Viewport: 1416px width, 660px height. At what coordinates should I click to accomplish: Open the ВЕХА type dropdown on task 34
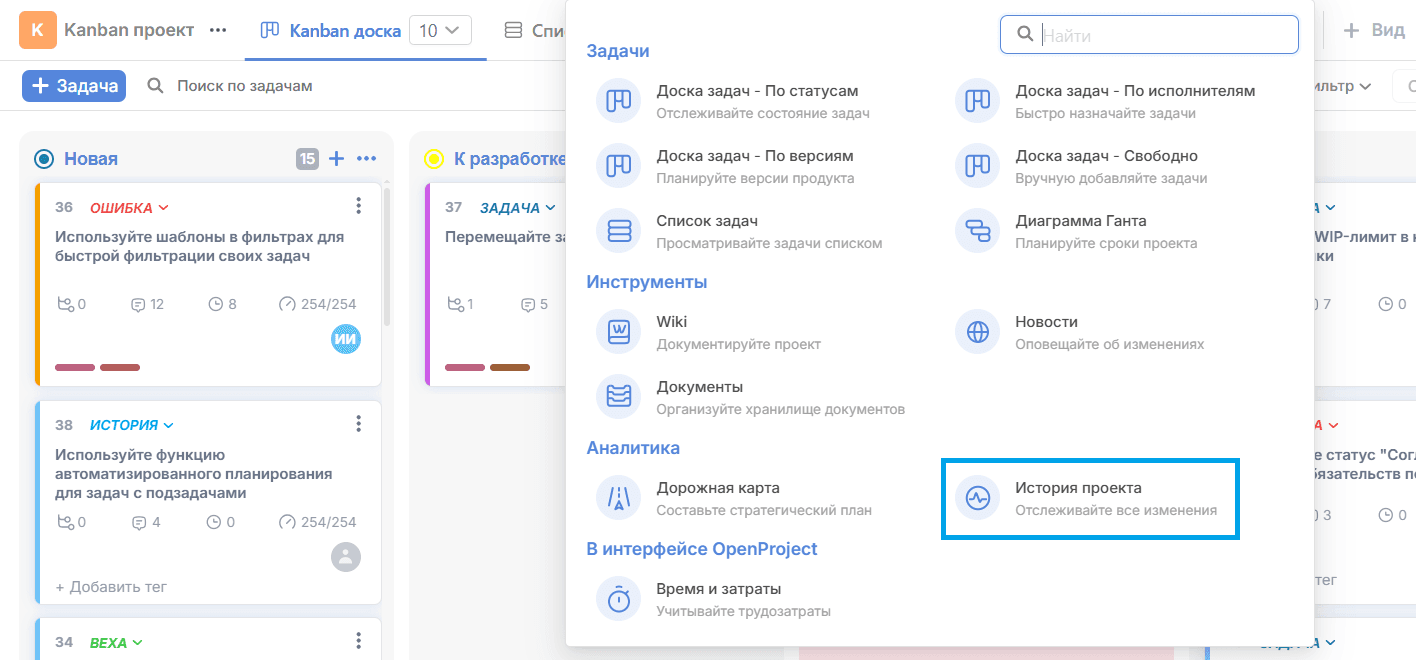click(116, 643)
